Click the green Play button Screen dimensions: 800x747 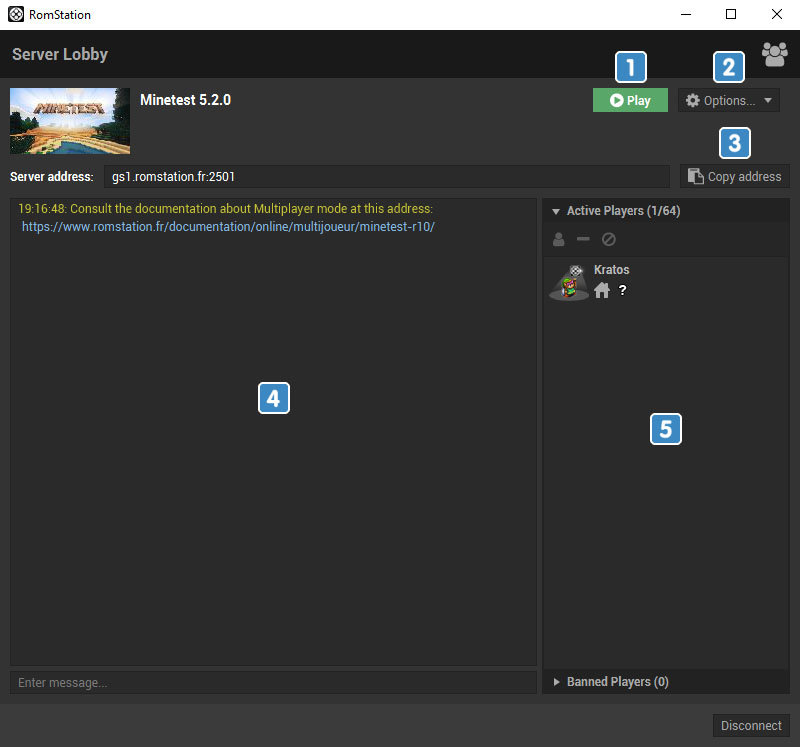coord(630,100)
